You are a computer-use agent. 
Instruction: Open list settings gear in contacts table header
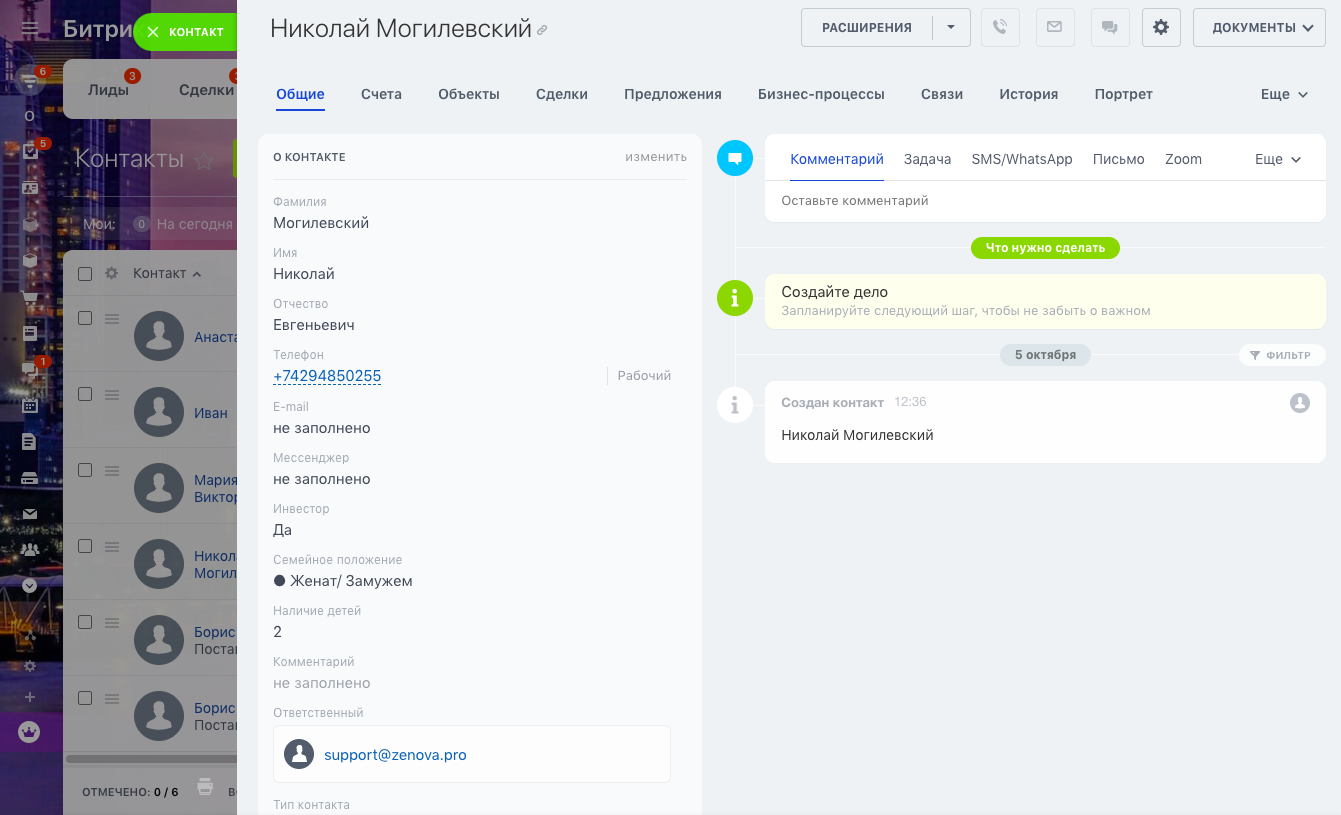click(x=112, y=274)
